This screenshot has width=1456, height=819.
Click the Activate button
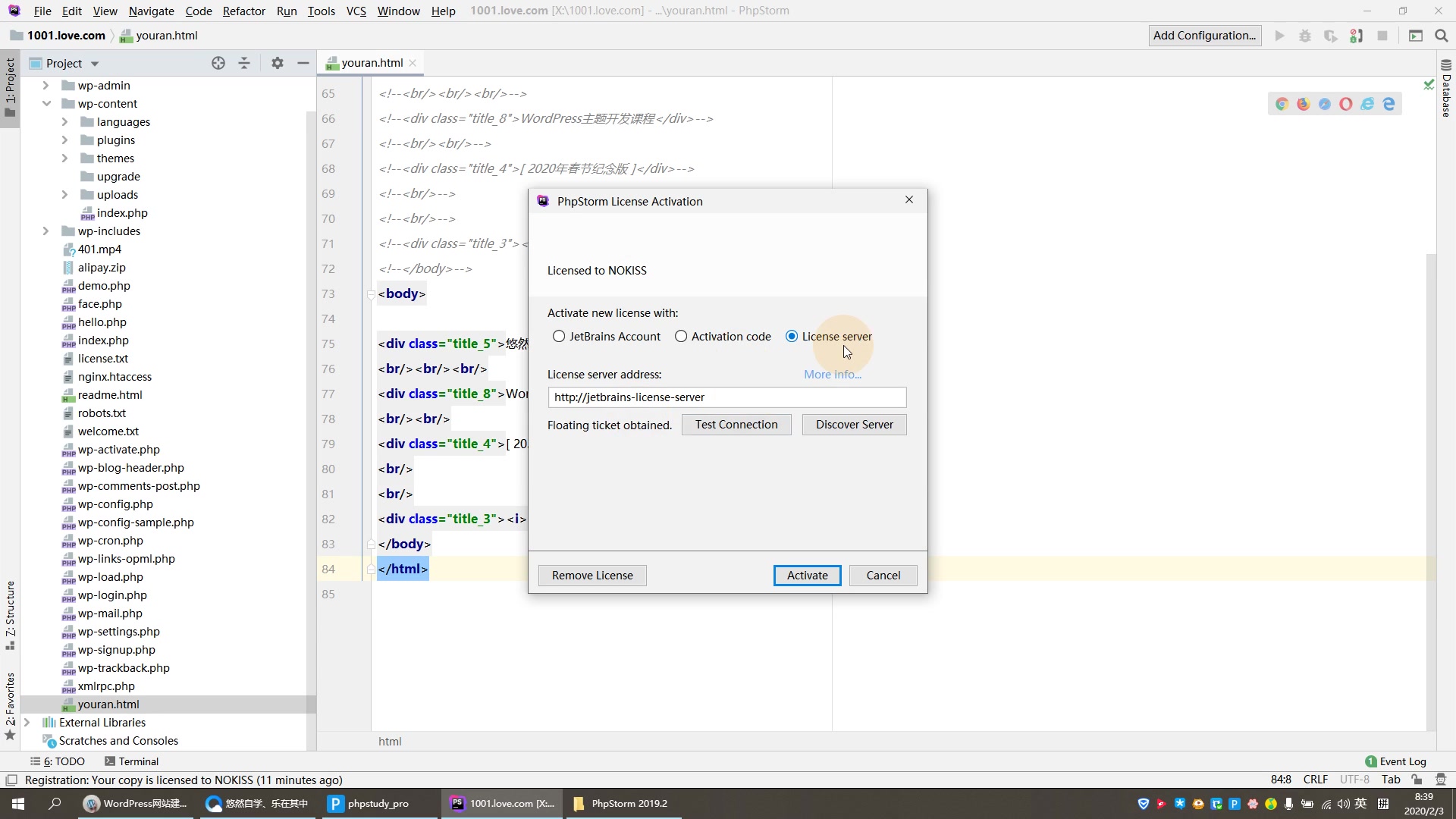coord(807,576)
